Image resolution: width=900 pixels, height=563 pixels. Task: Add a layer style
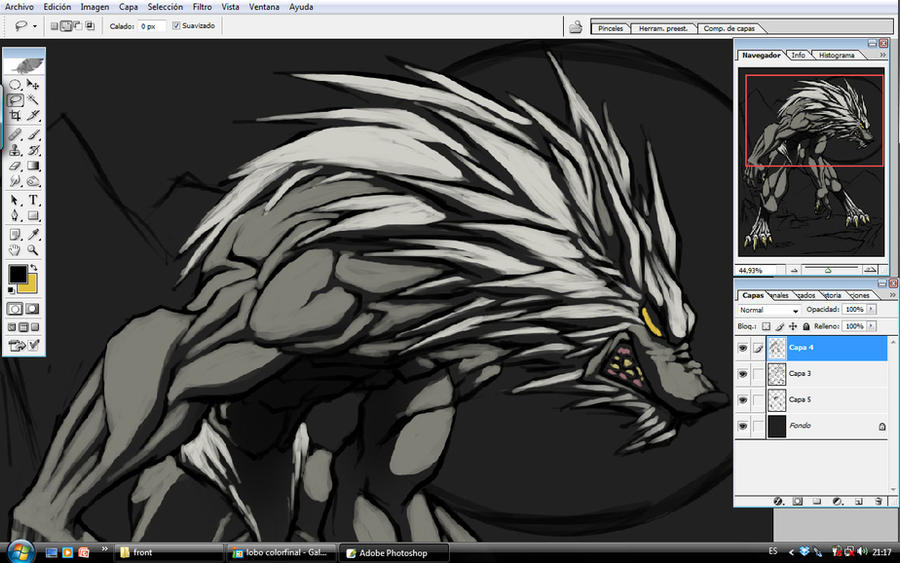pyautogui.click(x=778, y=501)
